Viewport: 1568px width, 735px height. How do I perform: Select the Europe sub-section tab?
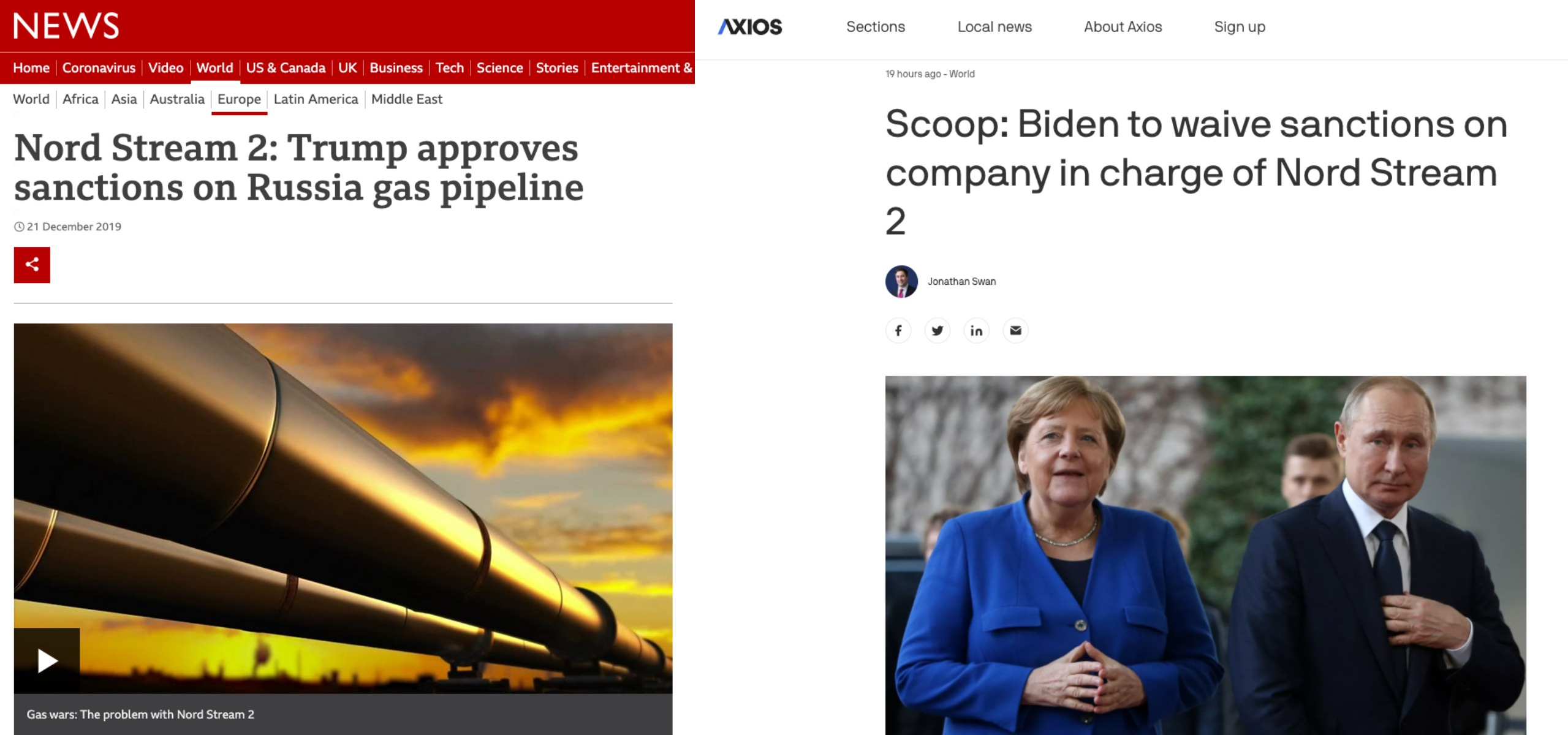point(239,99)
